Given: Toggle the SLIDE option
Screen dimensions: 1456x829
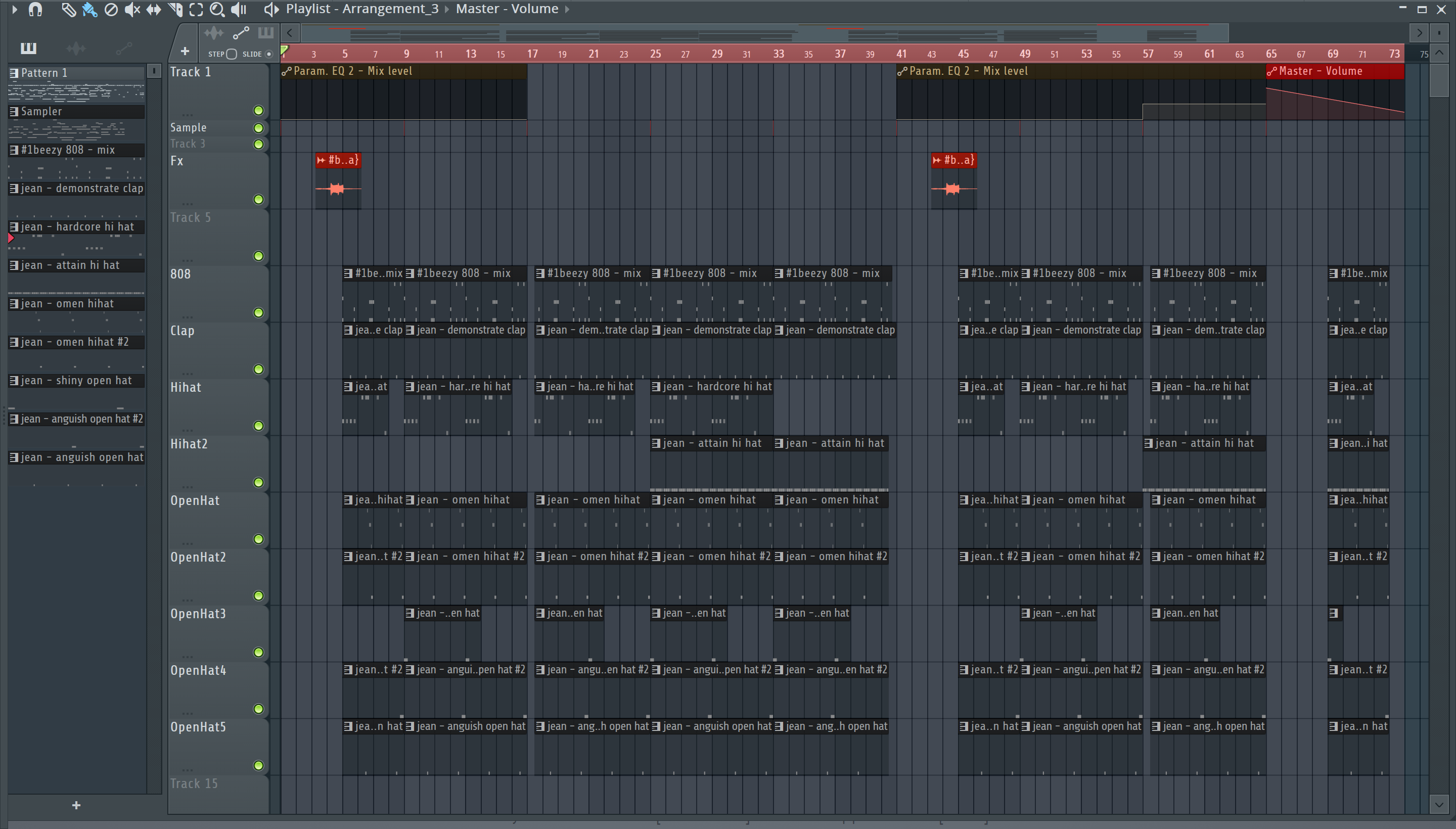Looking at the screenshot, I should tap(269, 54).
